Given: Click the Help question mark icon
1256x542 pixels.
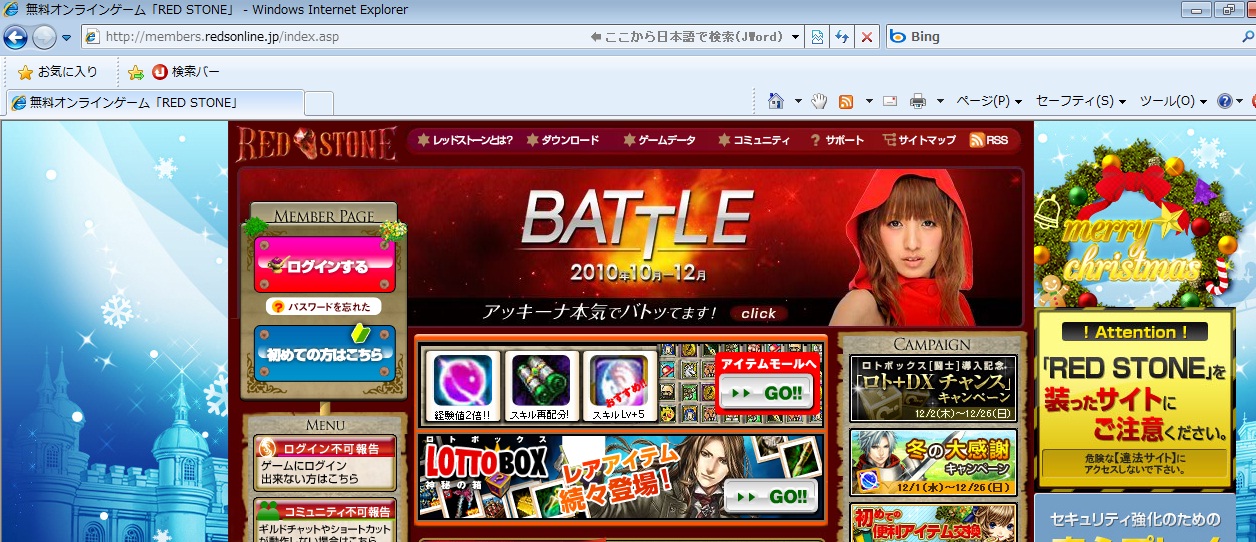Looking at the screenshot, I should point(1224,101).
